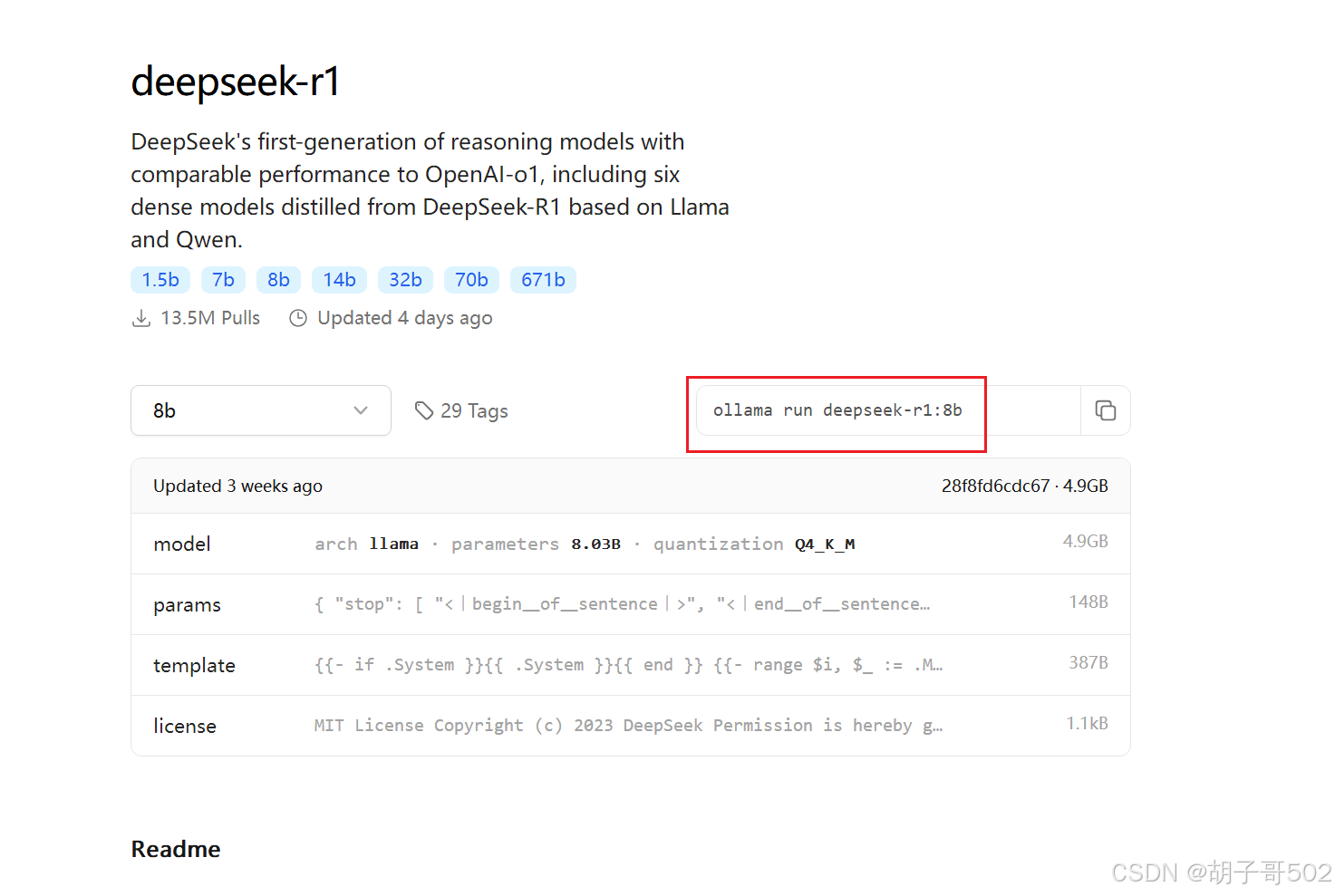Click the 4.9GB size in model row
This screenshot has width=1335, height=896.
pos(1086,541)
